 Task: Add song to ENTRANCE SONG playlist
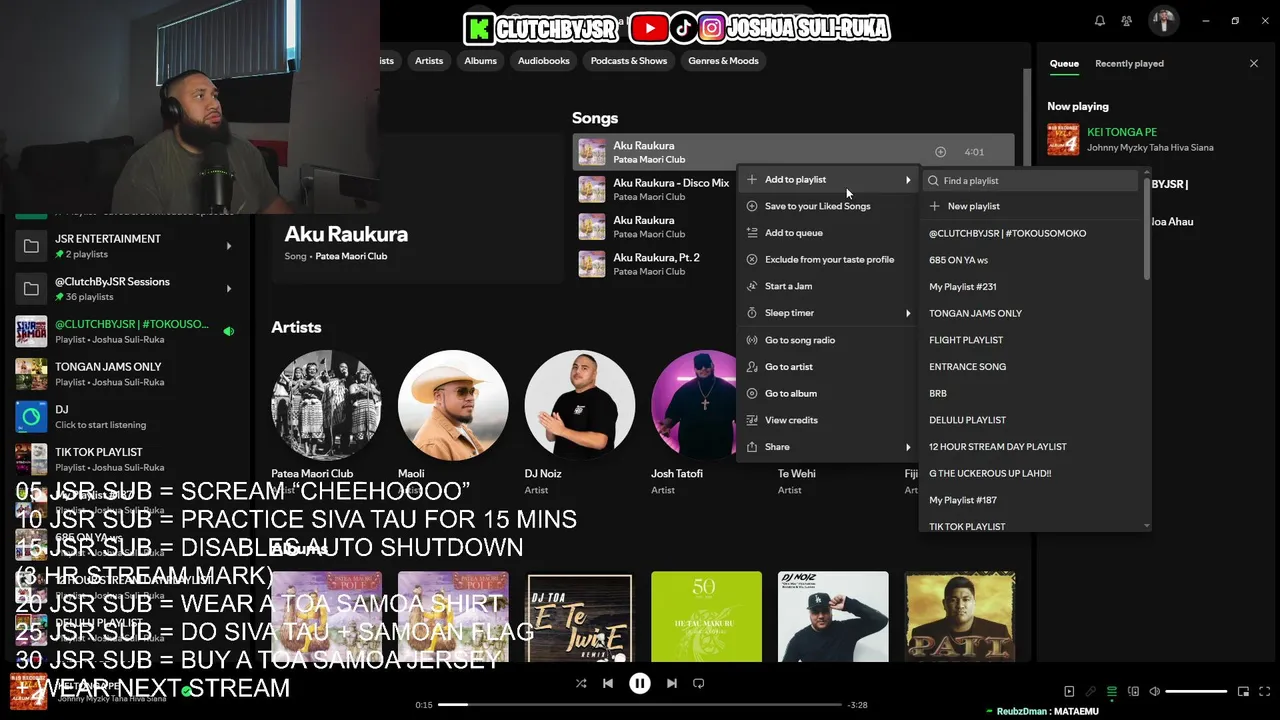(x=1031, y=367)
